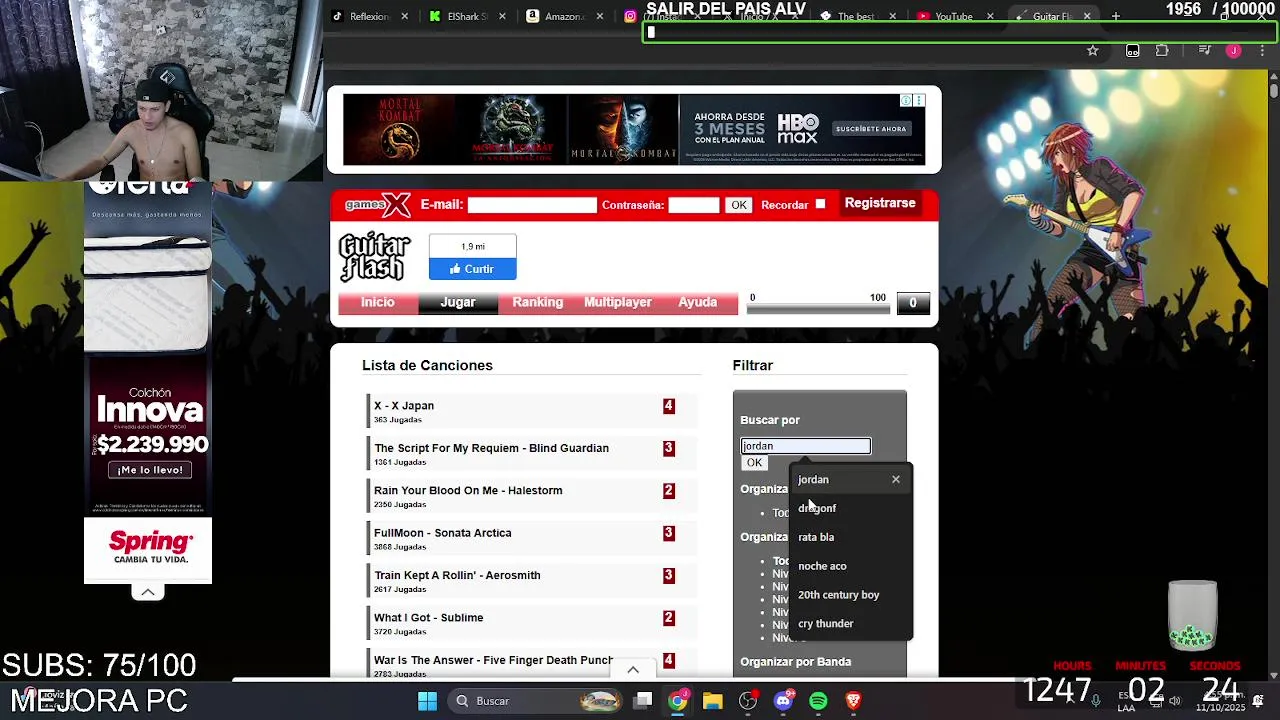Collapse the bottom ad chevron

(633, 670)
